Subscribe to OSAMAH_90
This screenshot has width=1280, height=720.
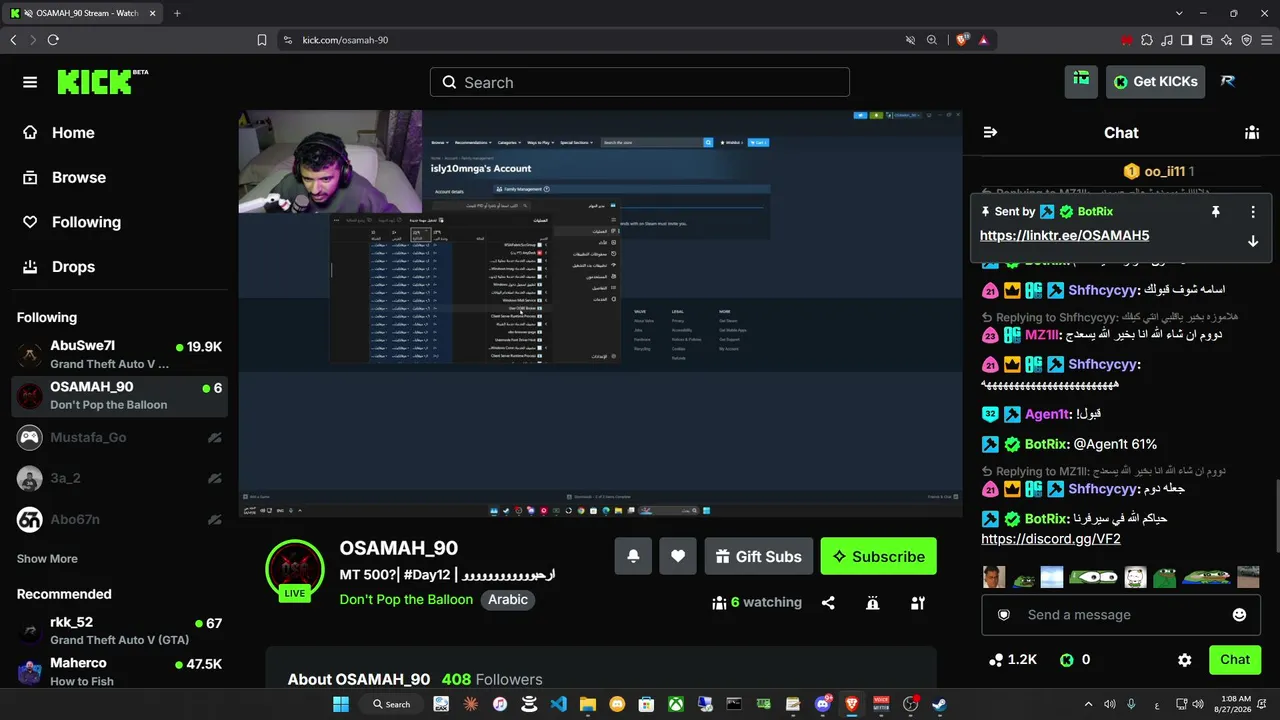click(x=878, y=556)
